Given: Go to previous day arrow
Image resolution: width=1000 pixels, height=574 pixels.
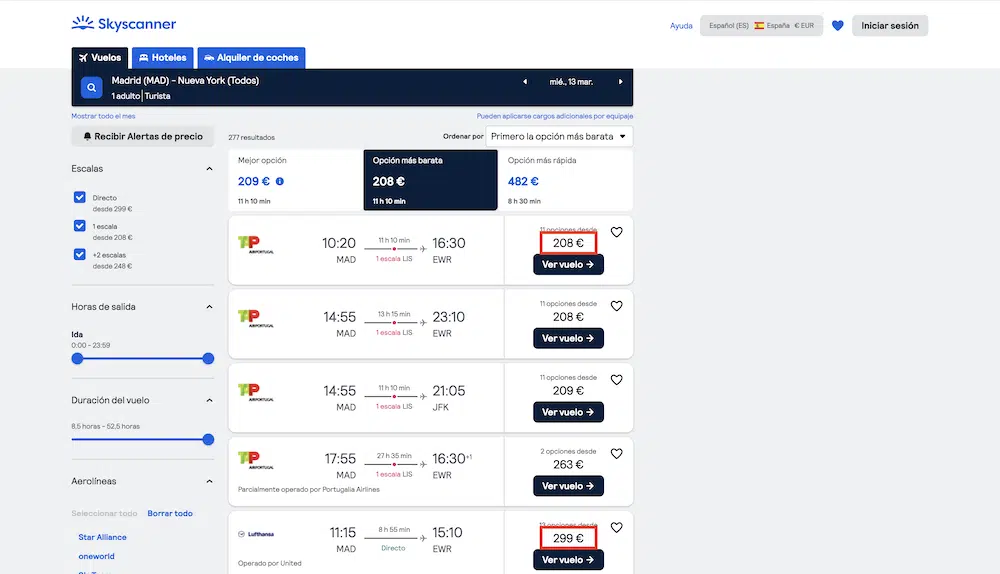Looking at the screenshot, I should click(525, 82).
